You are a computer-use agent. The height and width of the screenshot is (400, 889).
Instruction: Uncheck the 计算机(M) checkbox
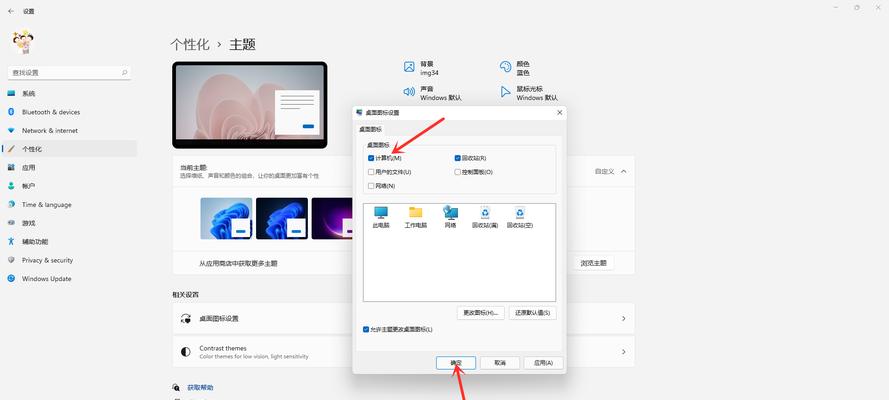tap(371, 158)
